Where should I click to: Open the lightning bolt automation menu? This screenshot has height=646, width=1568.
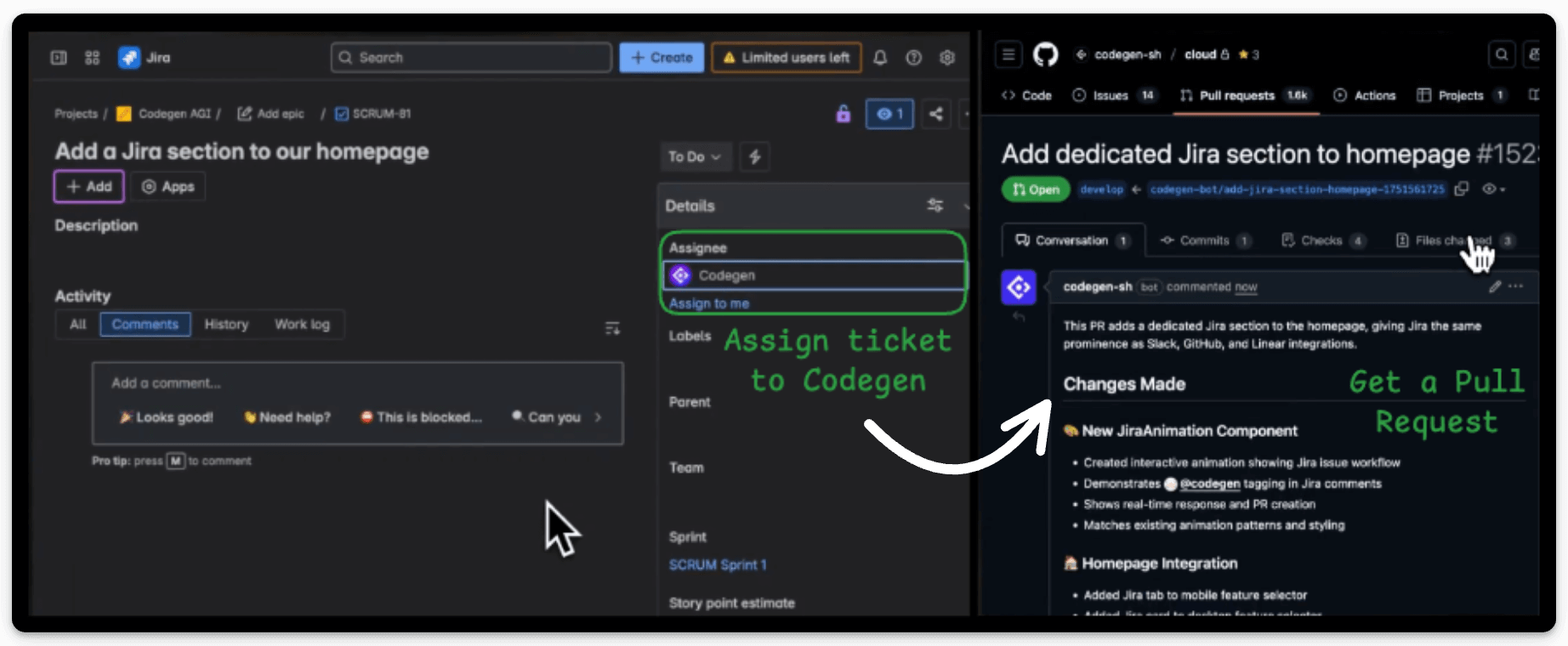754,156
